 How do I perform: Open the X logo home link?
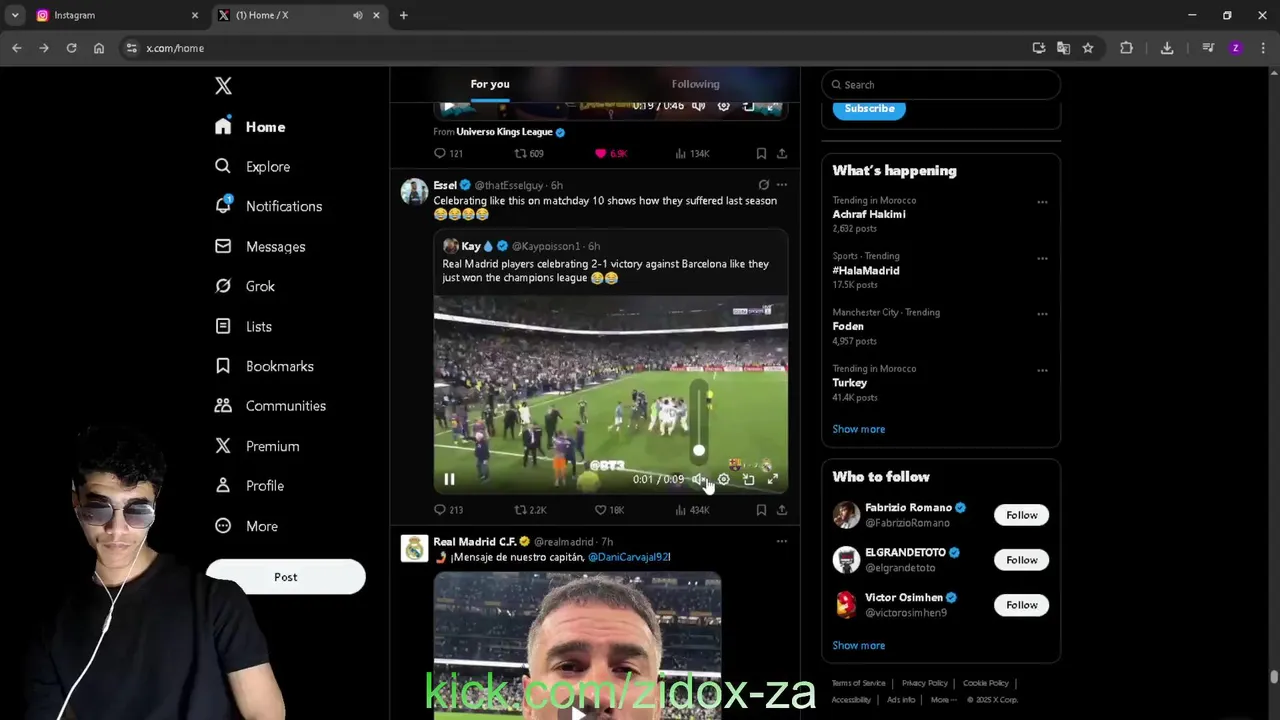click(223, 86)
